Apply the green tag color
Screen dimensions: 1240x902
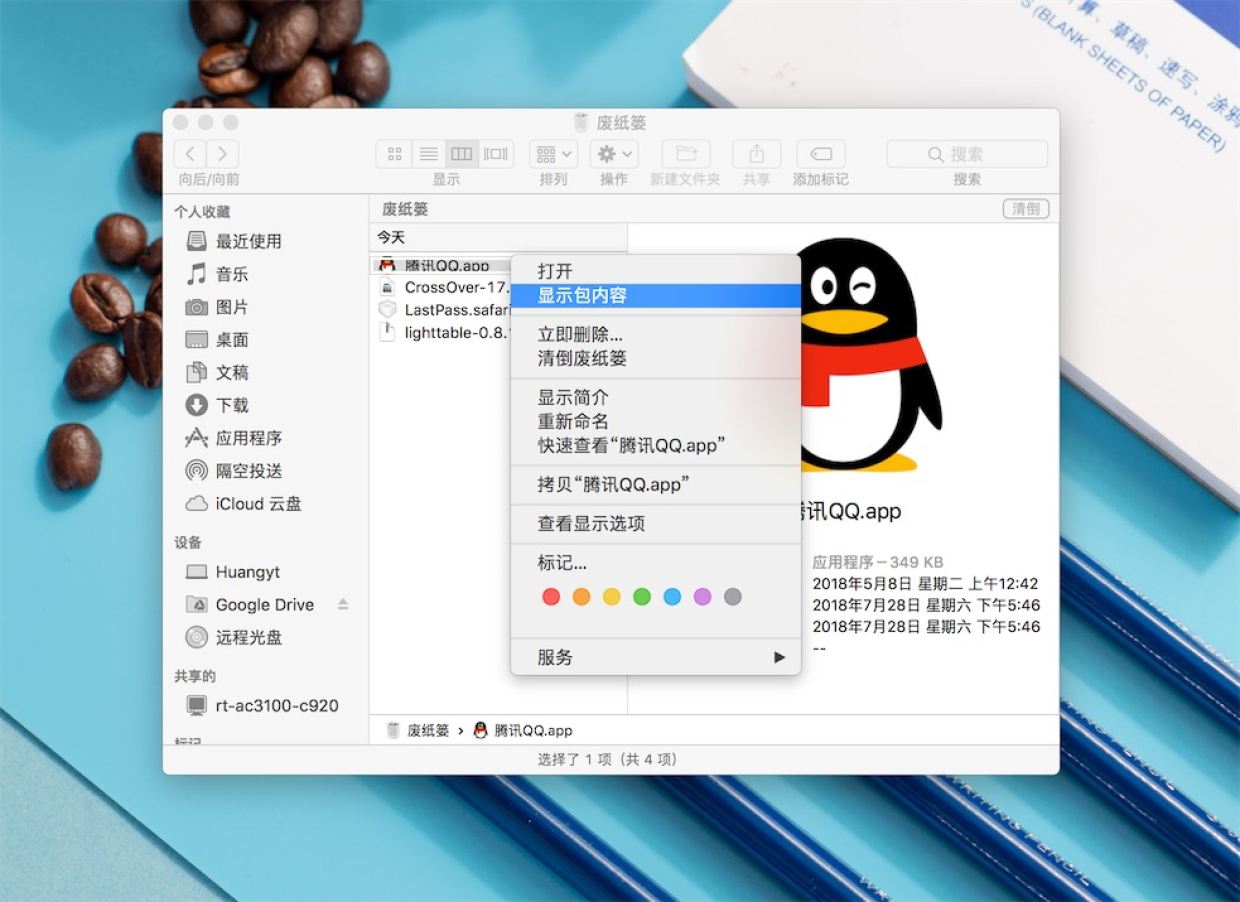[x=642, y=597]
